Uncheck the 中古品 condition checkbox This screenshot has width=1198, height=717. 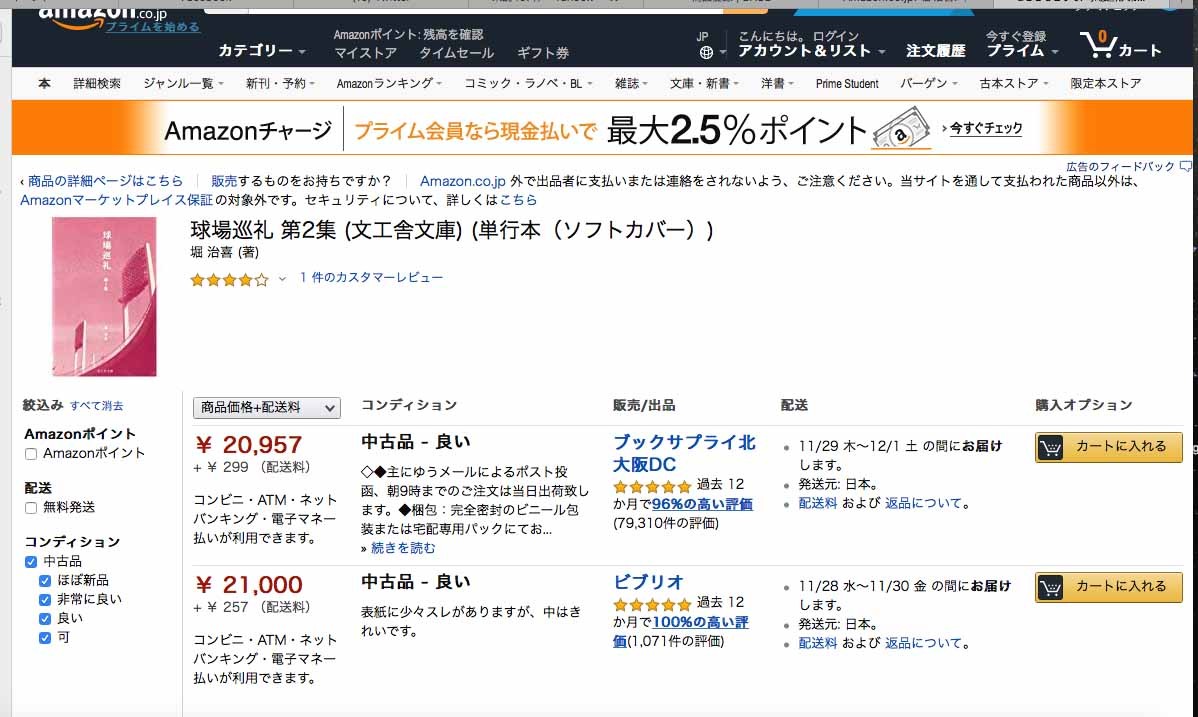[31, 562]
